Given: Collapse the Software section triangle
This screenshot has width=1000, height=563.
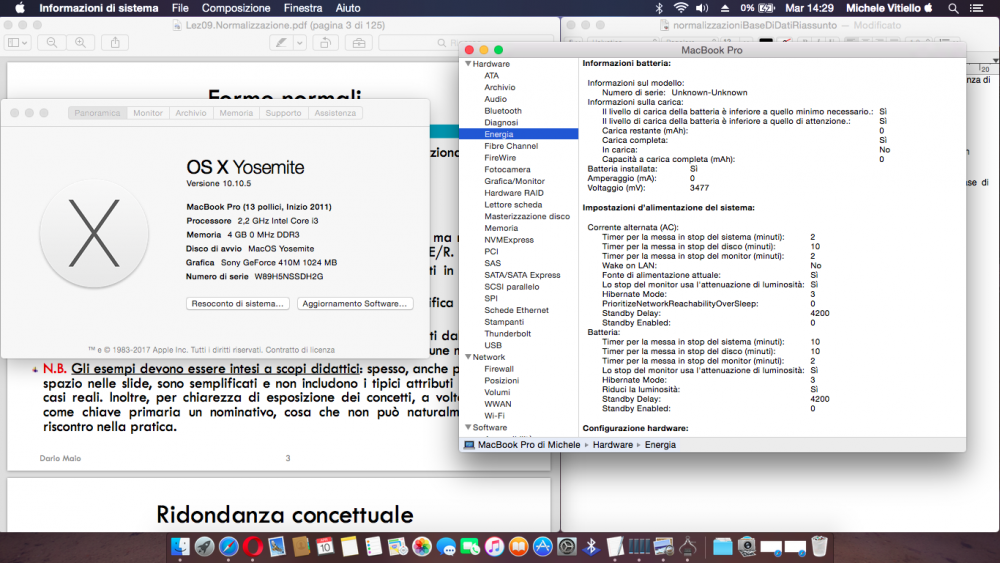Looking at the screenshot, I should point(468,427).
